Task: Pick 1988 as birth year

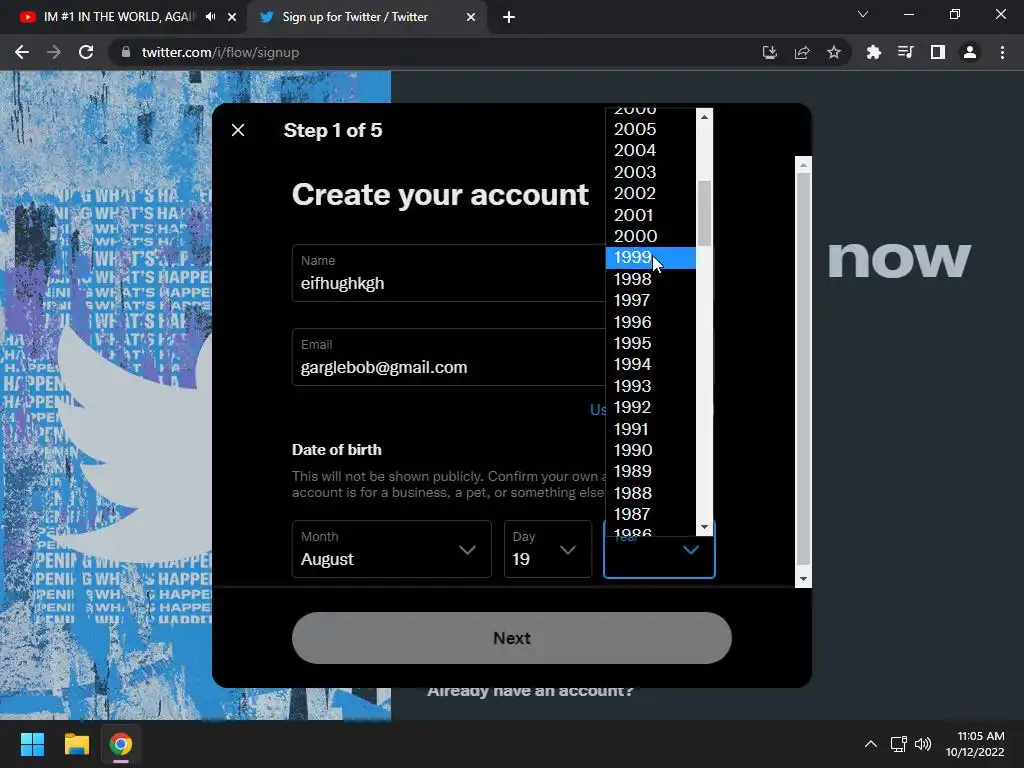Action: coord(650,493)
